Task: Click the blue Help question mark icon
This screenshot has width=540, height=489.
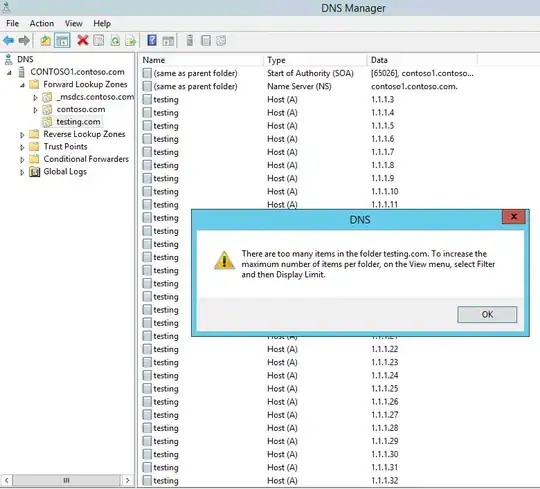Action: (152, 40)
